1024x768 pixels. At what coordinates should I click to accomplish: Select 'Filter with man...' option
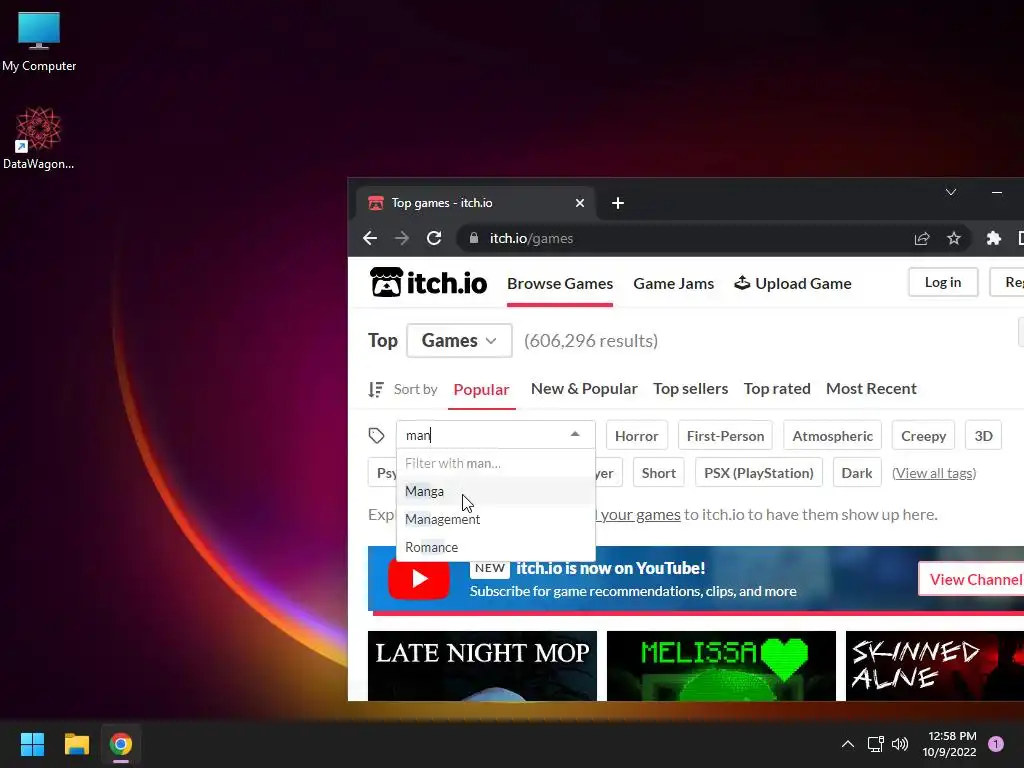(496, 463)
